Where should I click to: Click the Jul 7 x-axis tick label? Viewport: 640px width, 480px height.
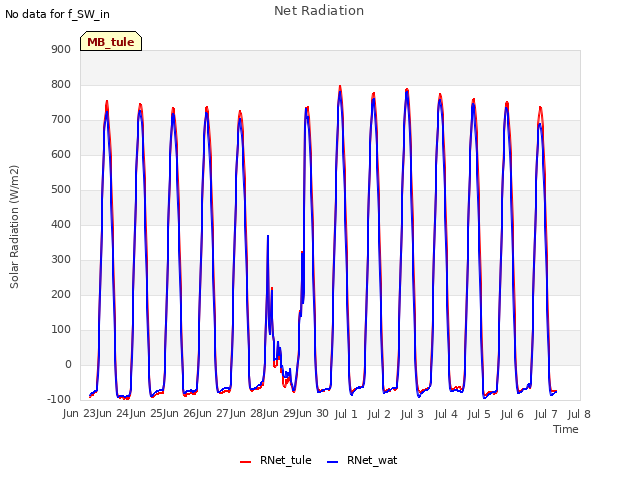click(x=546, y=414)
